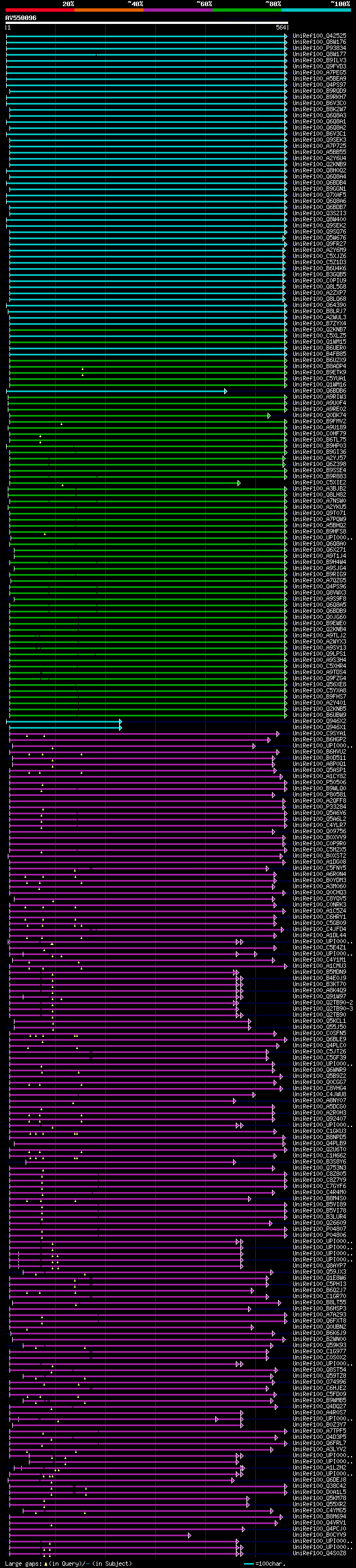Click the UniRef100_B0CYV9 label

[319, 1535]
